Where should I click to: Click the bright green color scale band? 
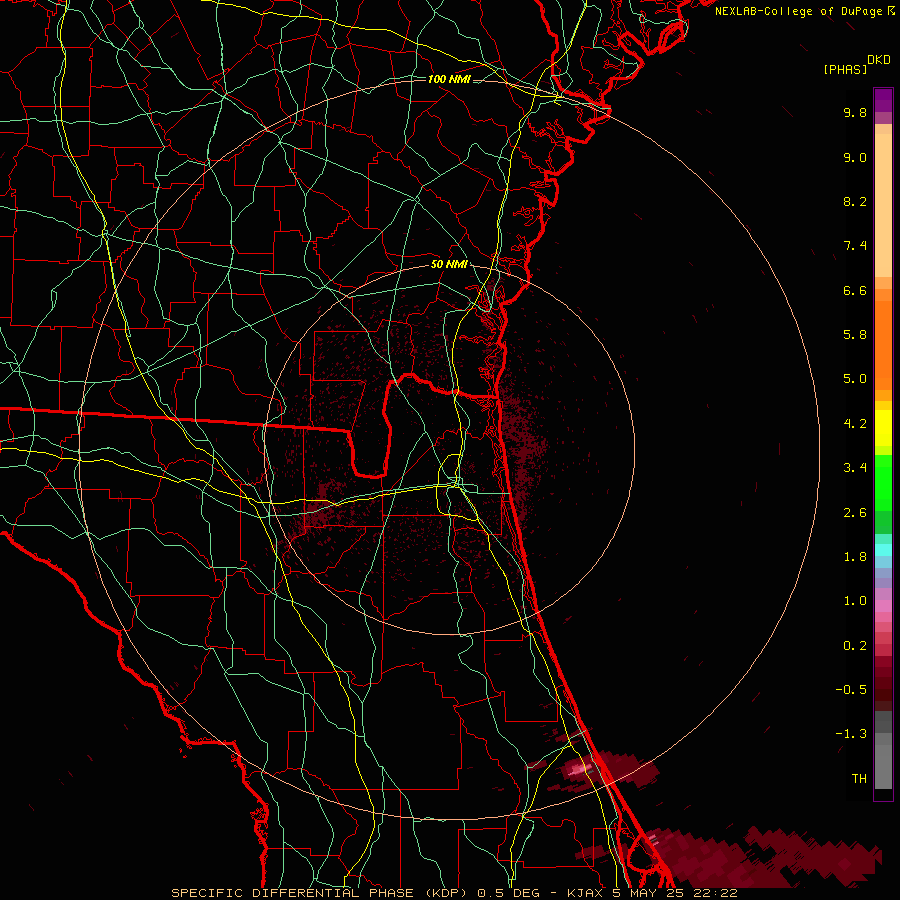click(883, 482)
